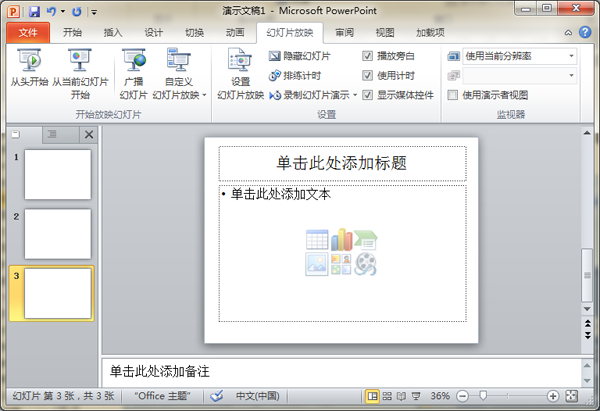This screenshot has height=411, width=600.
Task: Start show from current slide (从当前幻灯片开始)
Action: pos(80,73)
